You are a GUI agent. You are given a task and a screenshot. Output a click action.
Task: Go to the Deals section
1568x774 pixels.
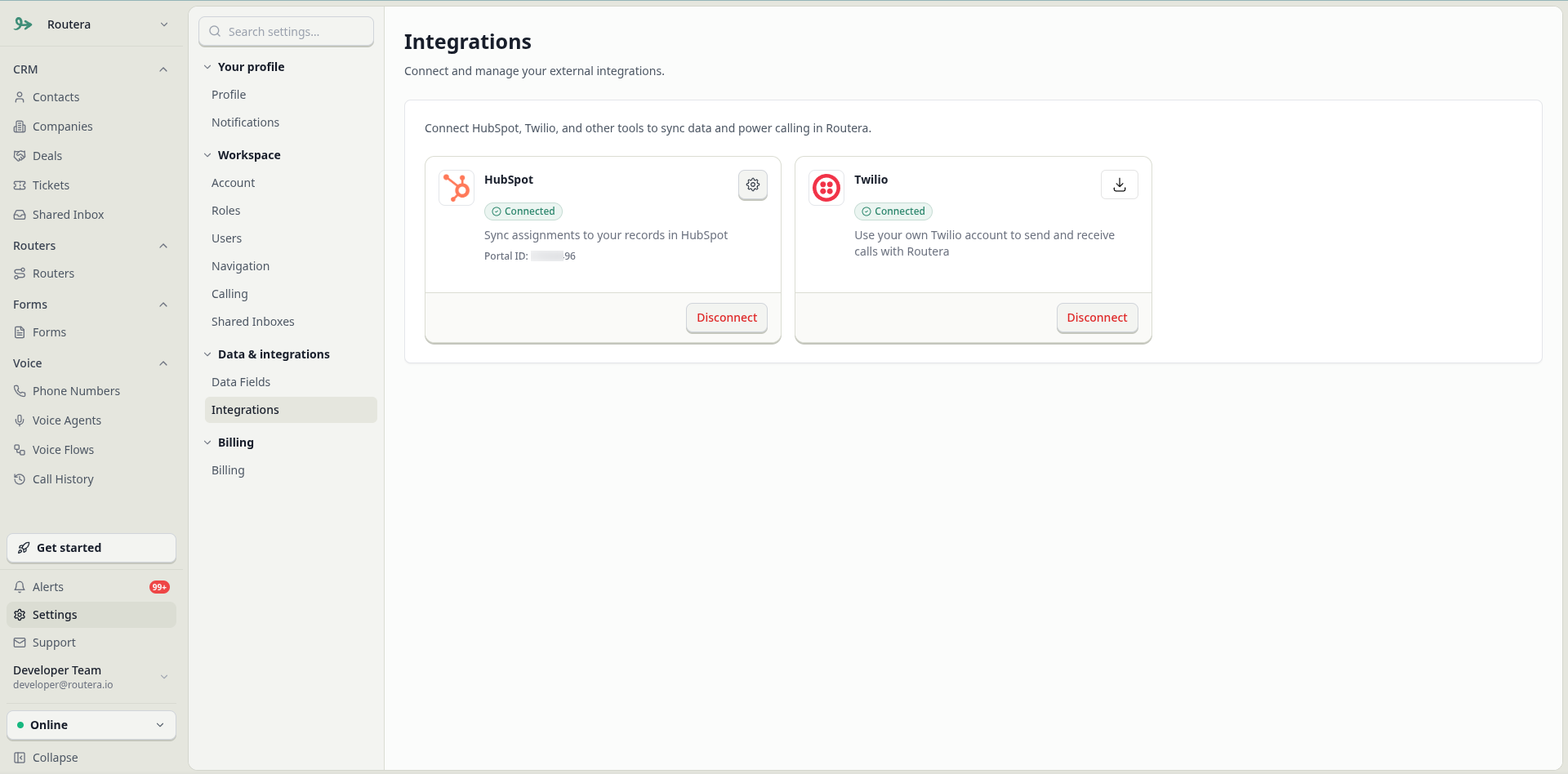[x=91, y=156]
